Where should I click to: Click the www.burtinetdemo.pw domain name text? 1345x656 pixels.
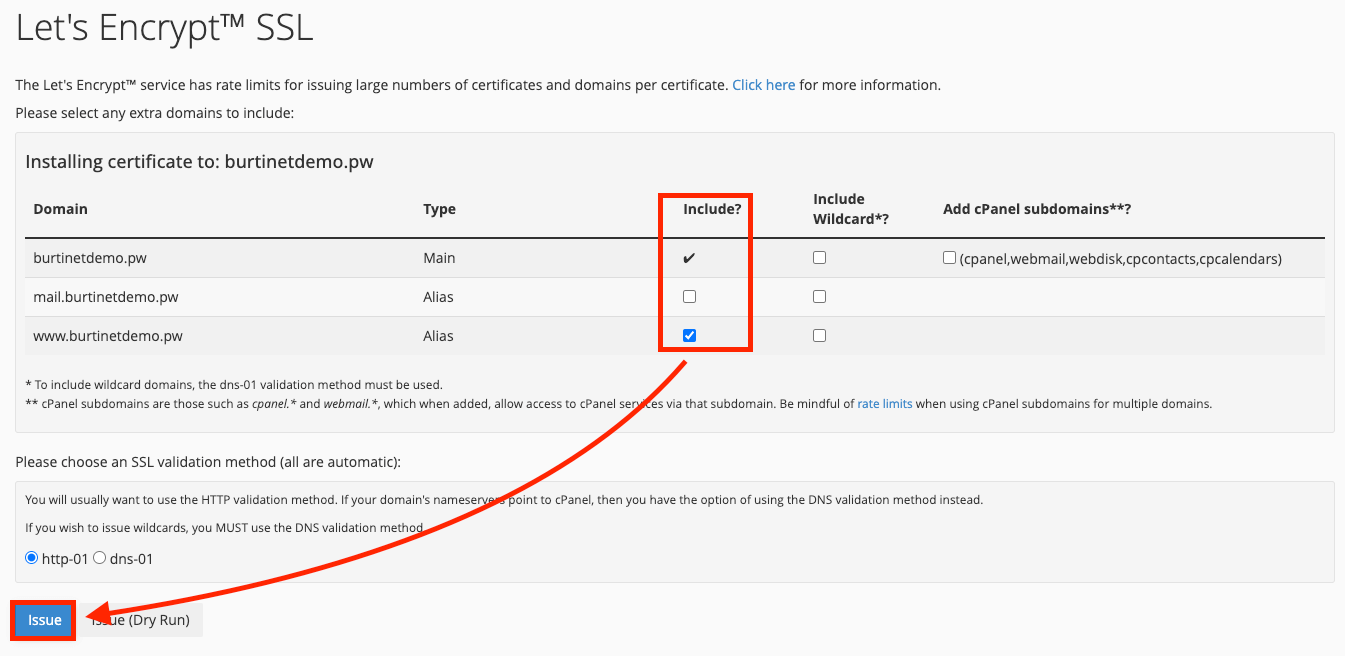[x=107, y=336]
